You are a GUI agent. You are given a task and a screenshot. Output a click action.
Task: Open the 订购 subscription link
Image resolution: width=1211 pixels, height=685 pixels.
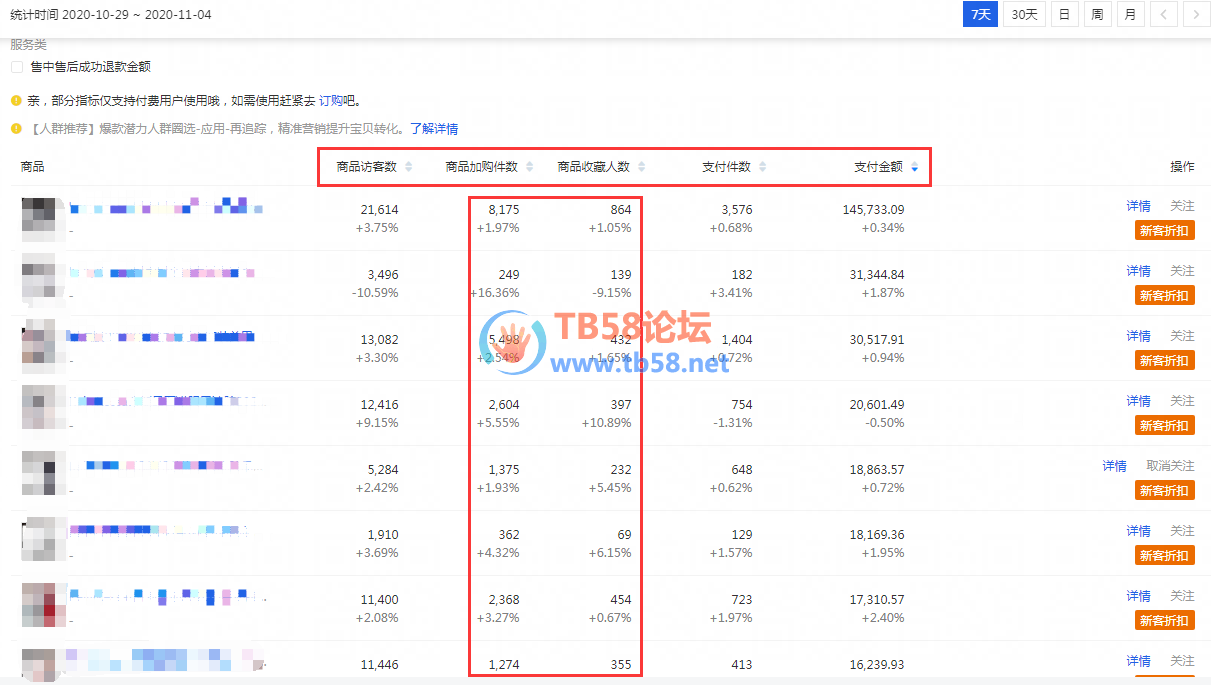pyautogui.click(x=337, y=101)
